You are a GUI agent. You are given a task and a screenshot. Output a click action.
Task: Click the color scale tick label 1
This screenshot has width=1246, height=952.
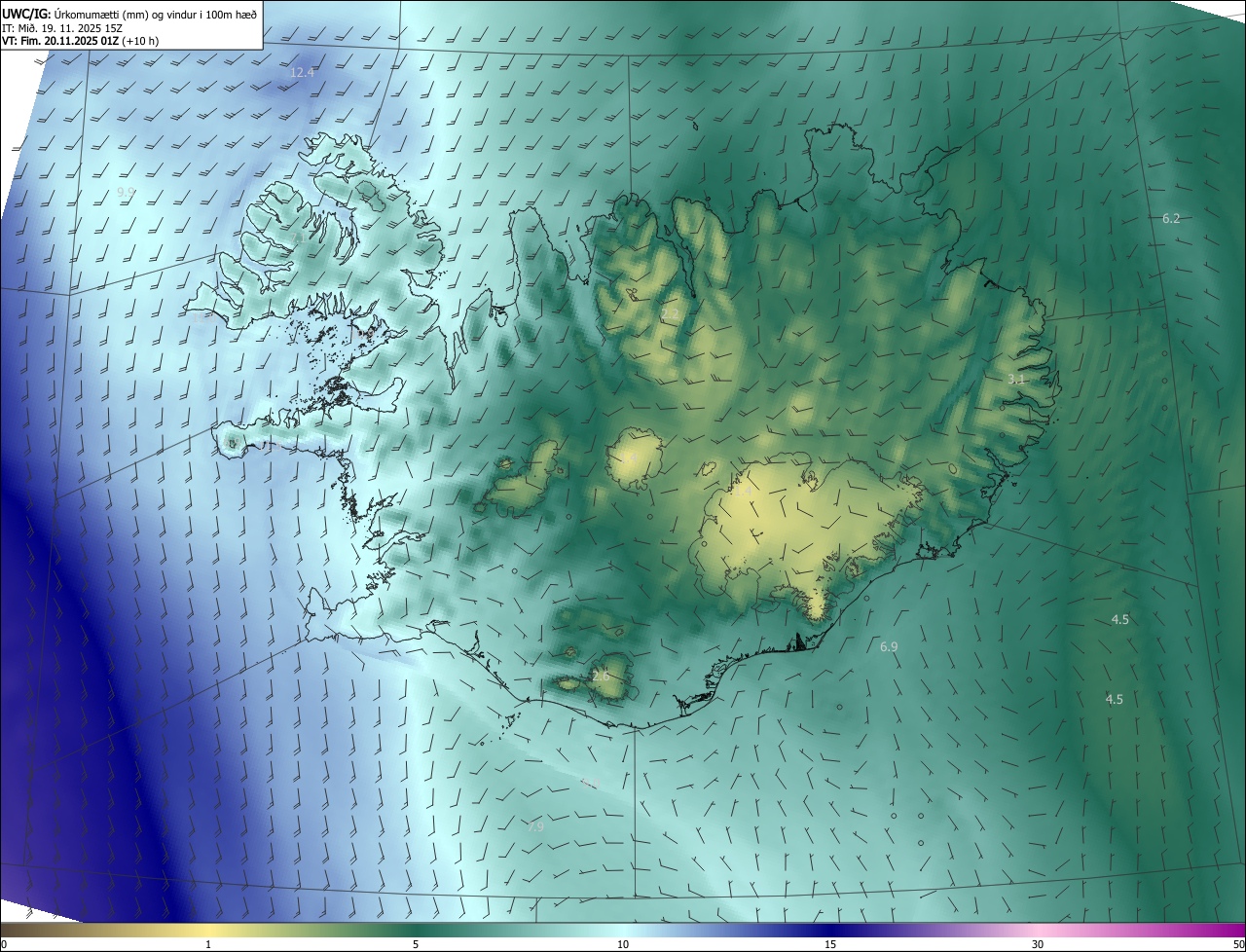208,944
